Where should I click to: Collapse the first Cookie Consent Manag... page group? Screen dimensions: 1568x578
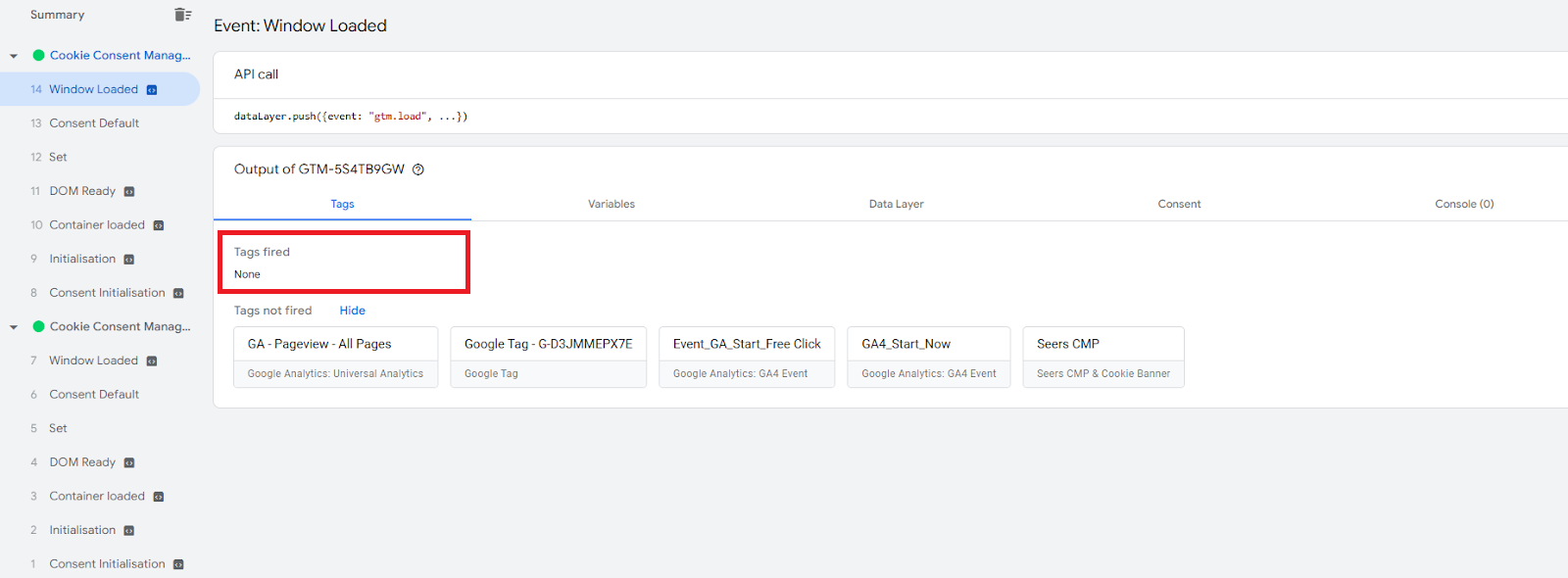tap(14, 56)
